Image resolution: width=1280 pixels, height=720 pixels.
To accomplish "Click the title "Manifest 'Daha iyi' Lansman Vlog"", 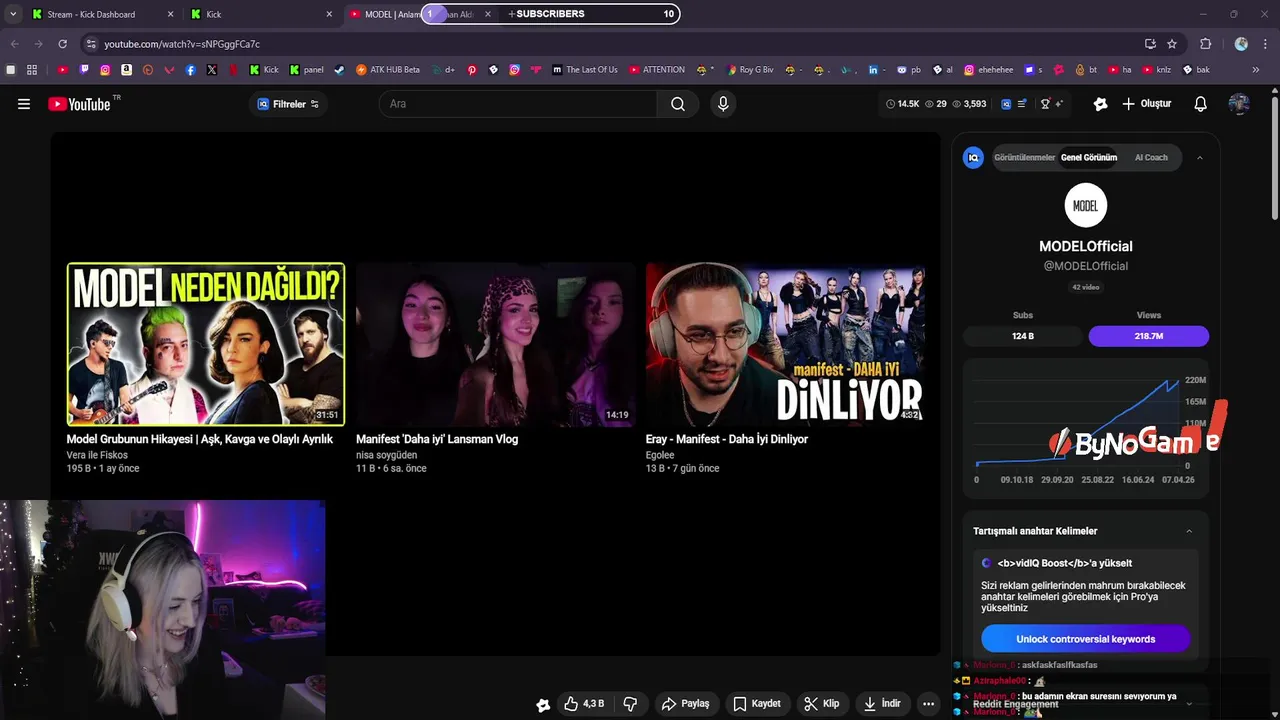I will [437, 439].
